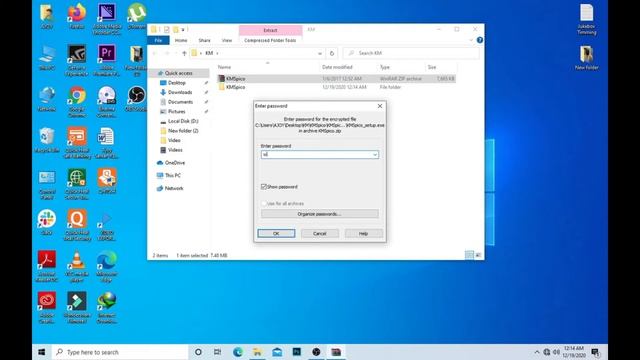Open Local Disk (D:) in sidebar
This screenshot has height=360, width=640.
[x=183, y=121]
